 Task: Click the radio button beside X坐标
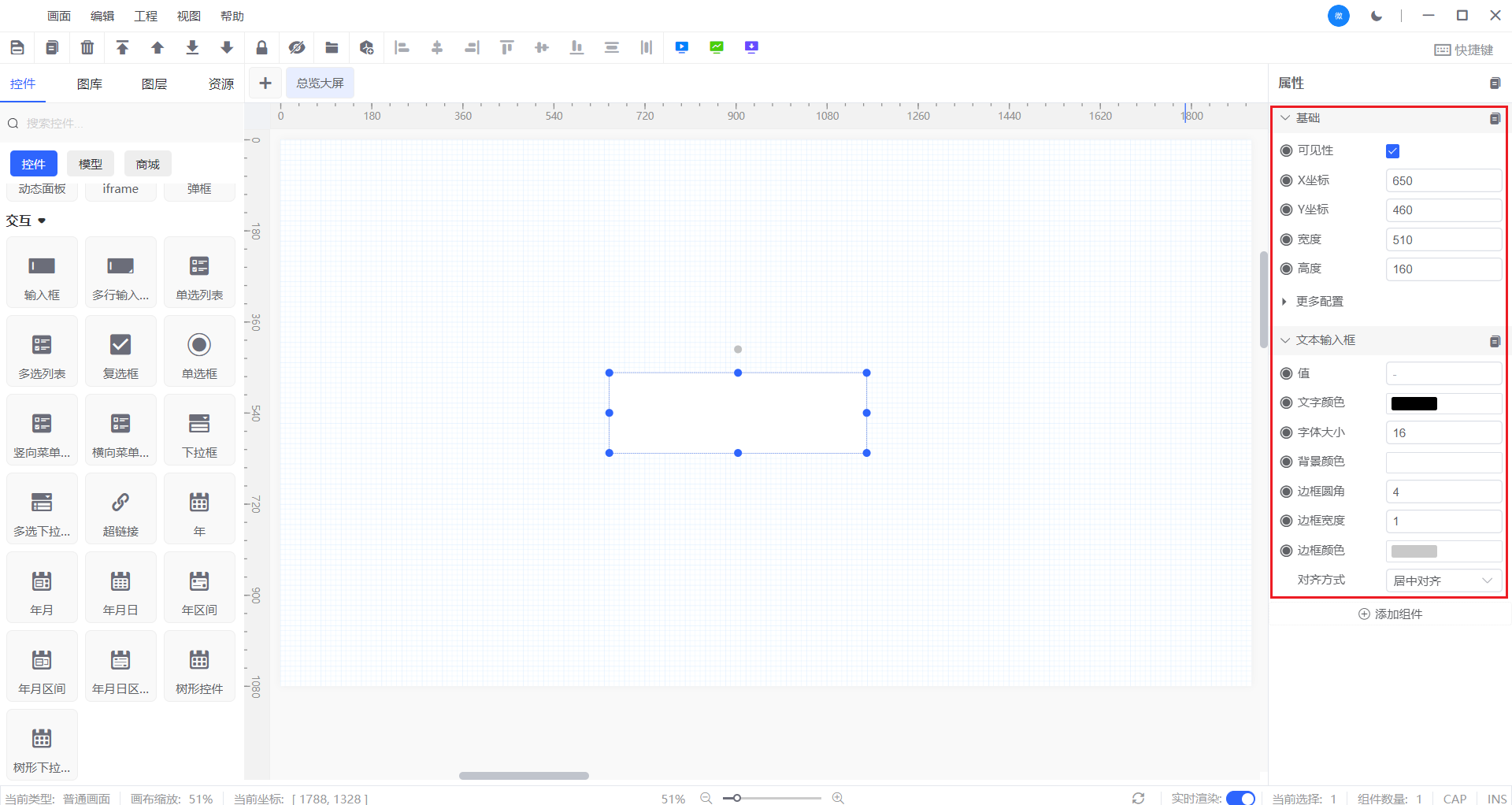pos(1286,180)
